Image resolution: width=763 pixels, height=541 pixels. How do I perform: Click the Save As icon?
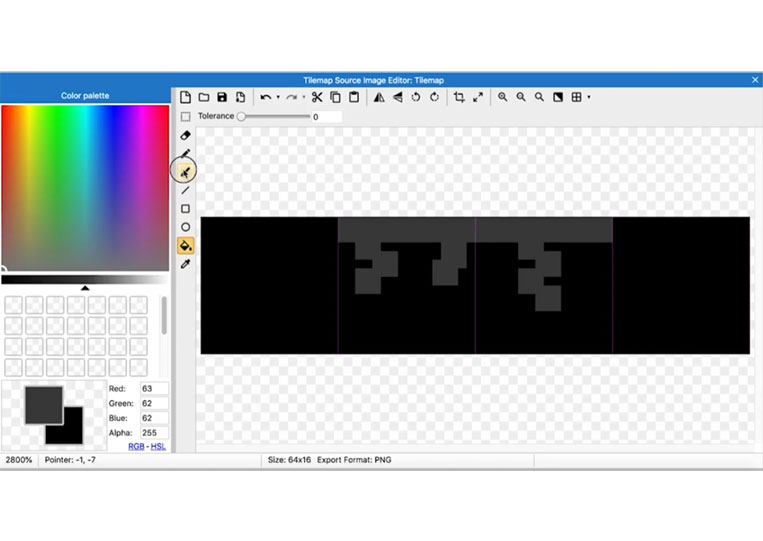pos(240,97)
